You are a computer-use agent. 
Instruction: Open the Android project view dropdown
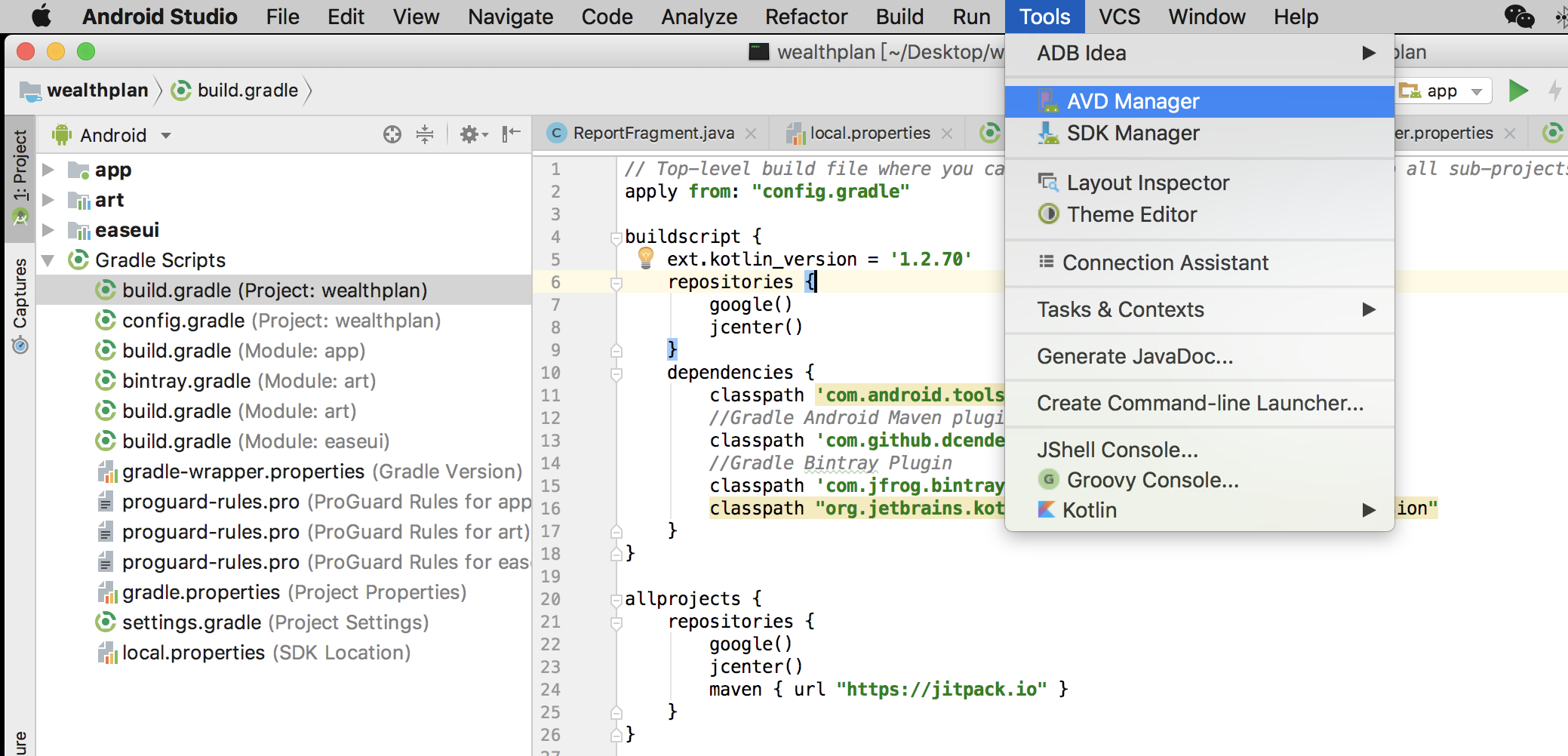coord(112,135)
